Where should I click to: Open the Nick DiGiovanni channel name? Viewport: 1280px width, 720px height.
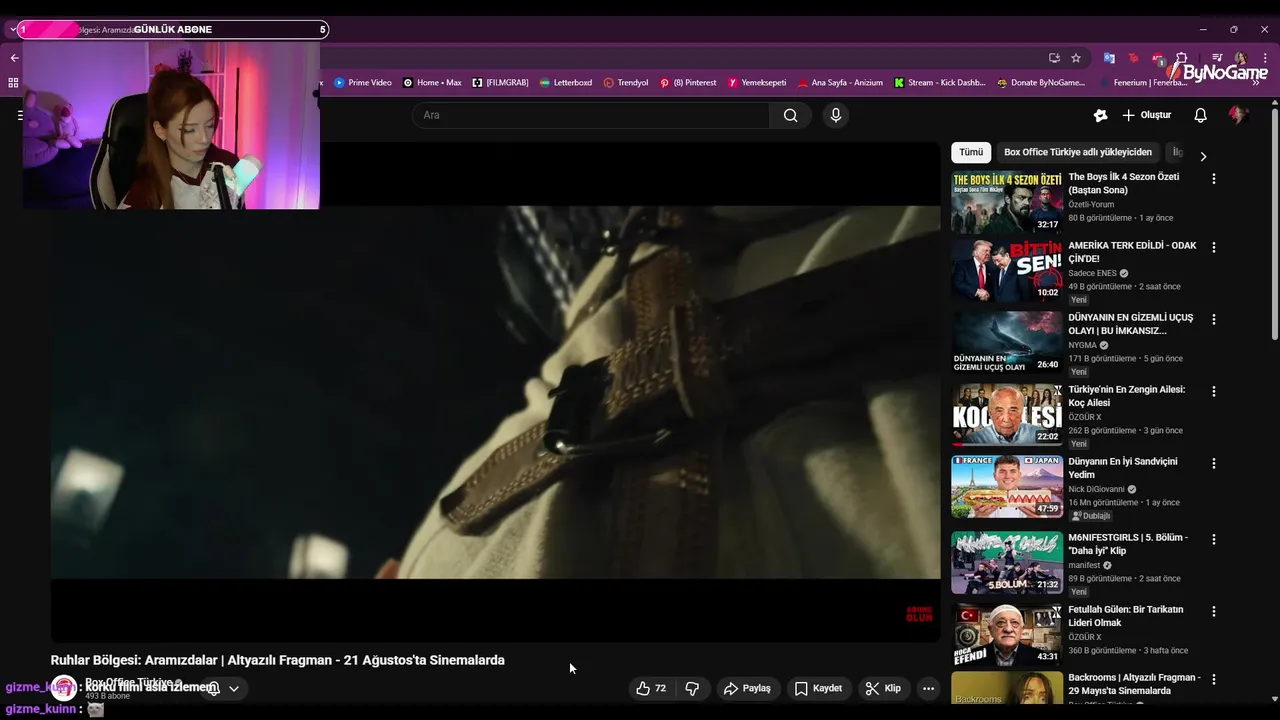click(x=1096, y=489)
